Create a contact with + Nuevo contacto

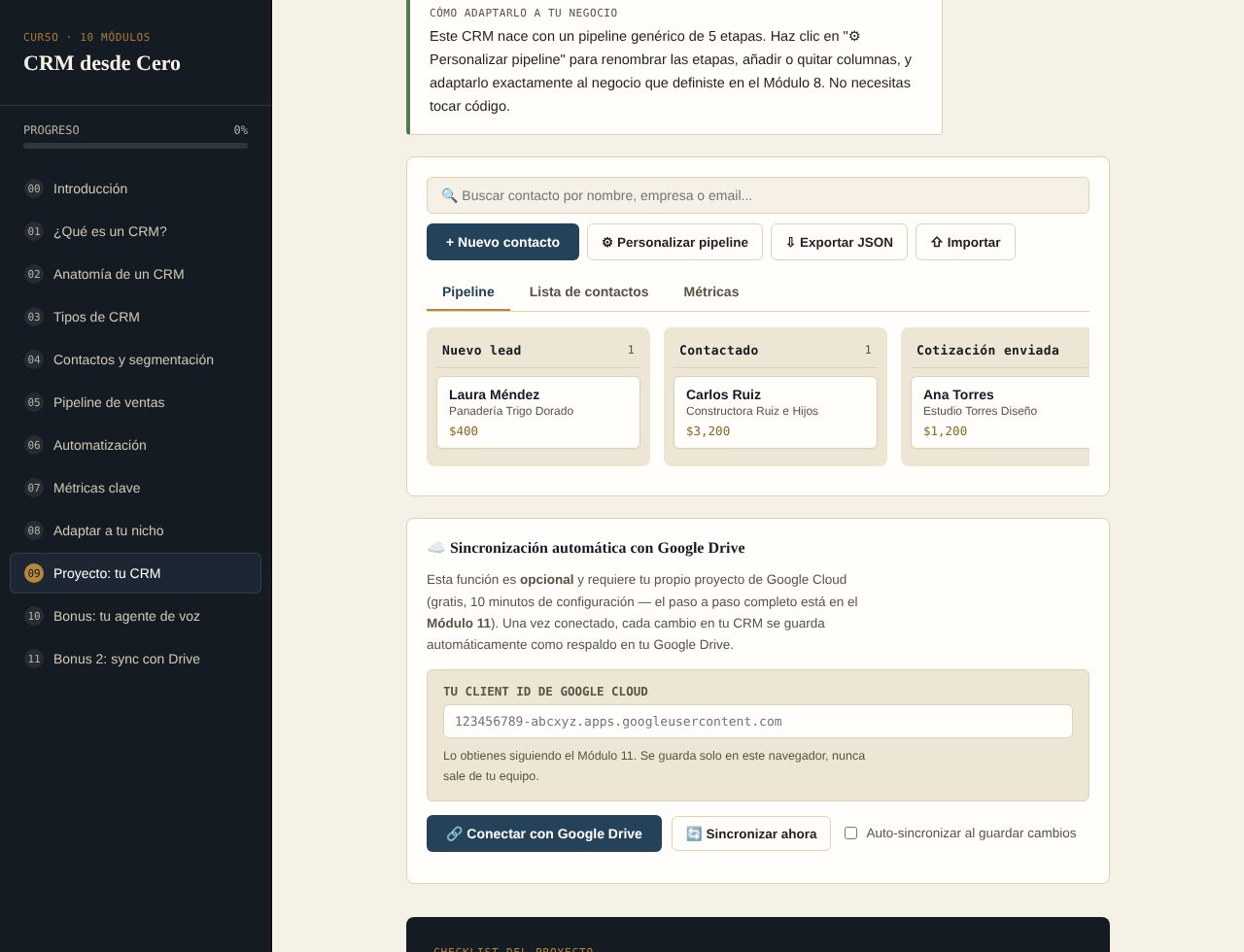(502, 242)
